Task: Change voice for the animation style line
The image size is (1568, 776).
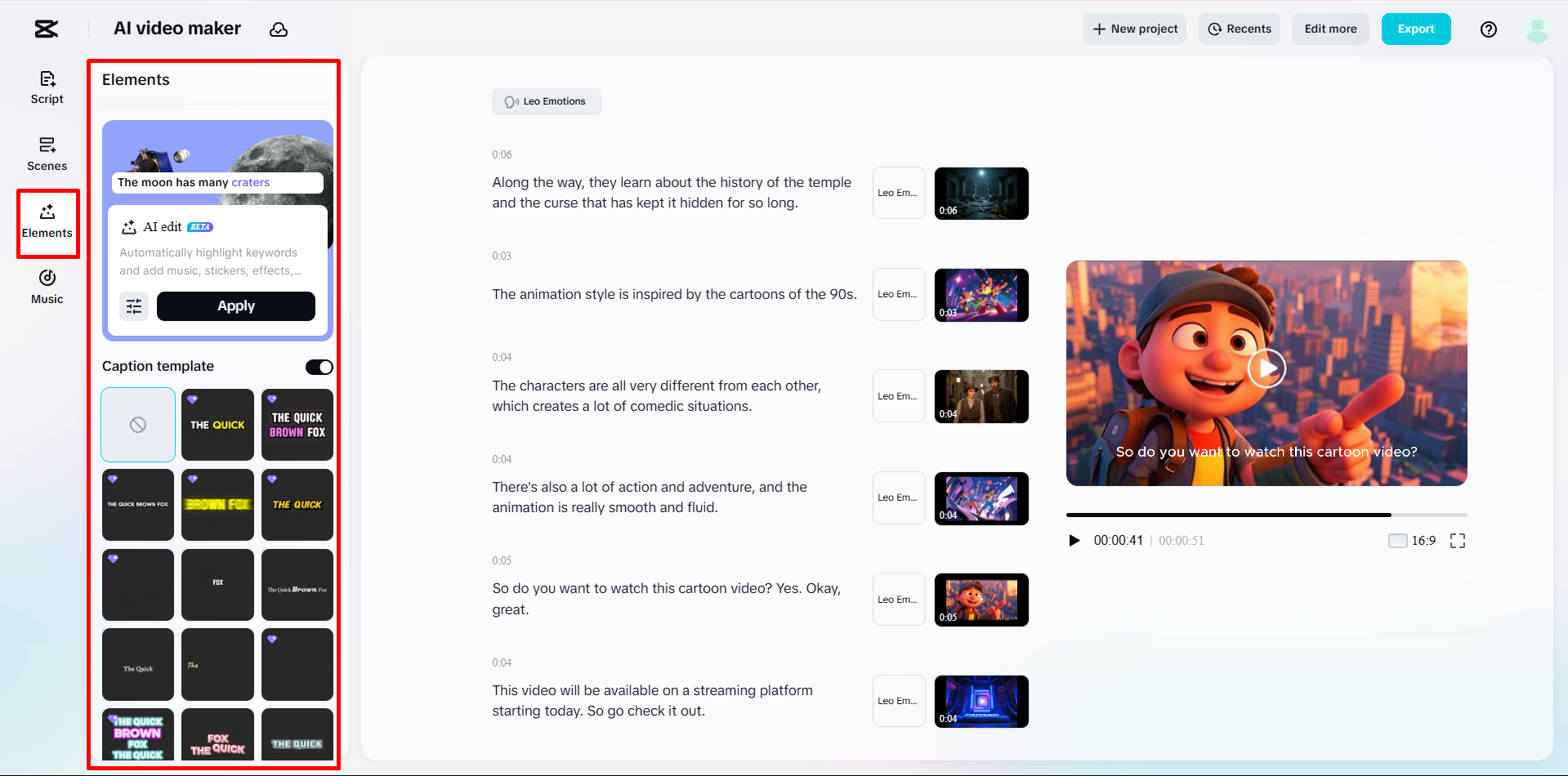Action: coord(899,294)
